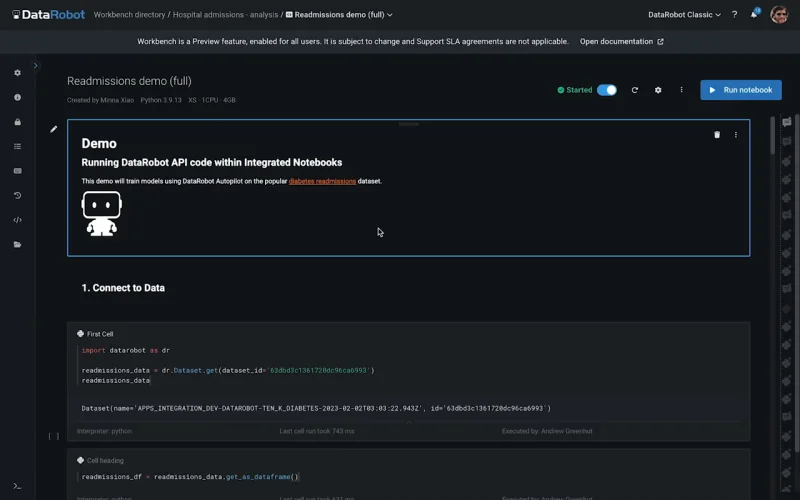Open the notifications bell
Image resolution: width=800 pixels, height=500 pixels.
[x=754, y=14]
